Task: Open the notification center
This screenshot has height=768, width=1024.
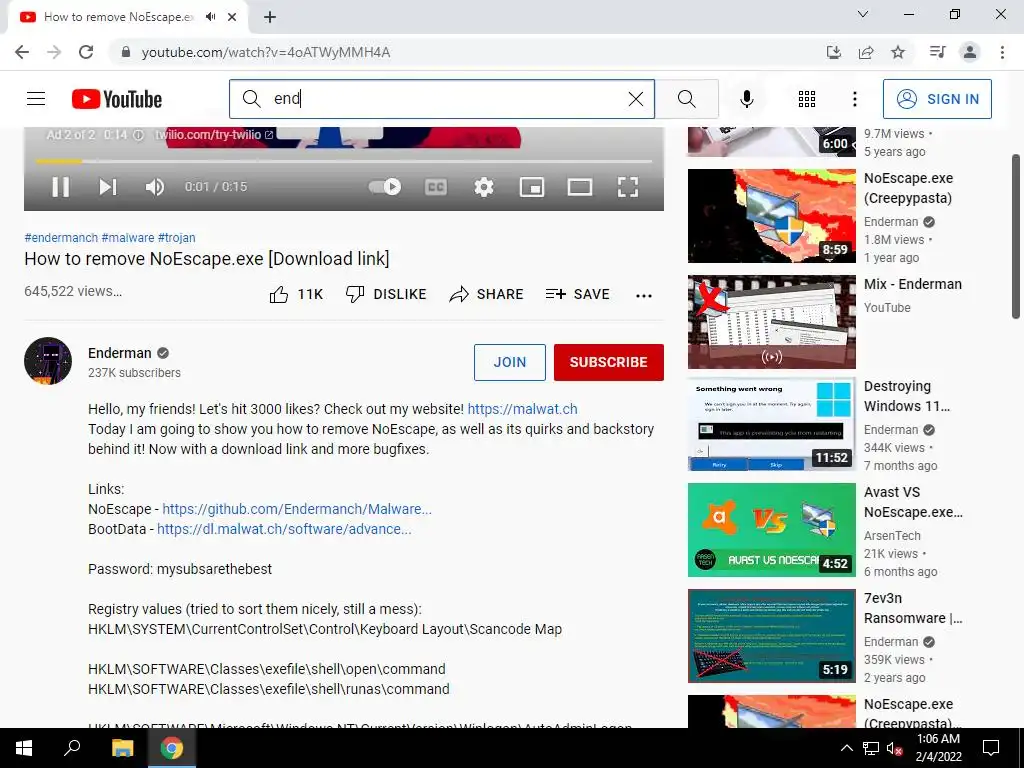Action: point(991,748)
